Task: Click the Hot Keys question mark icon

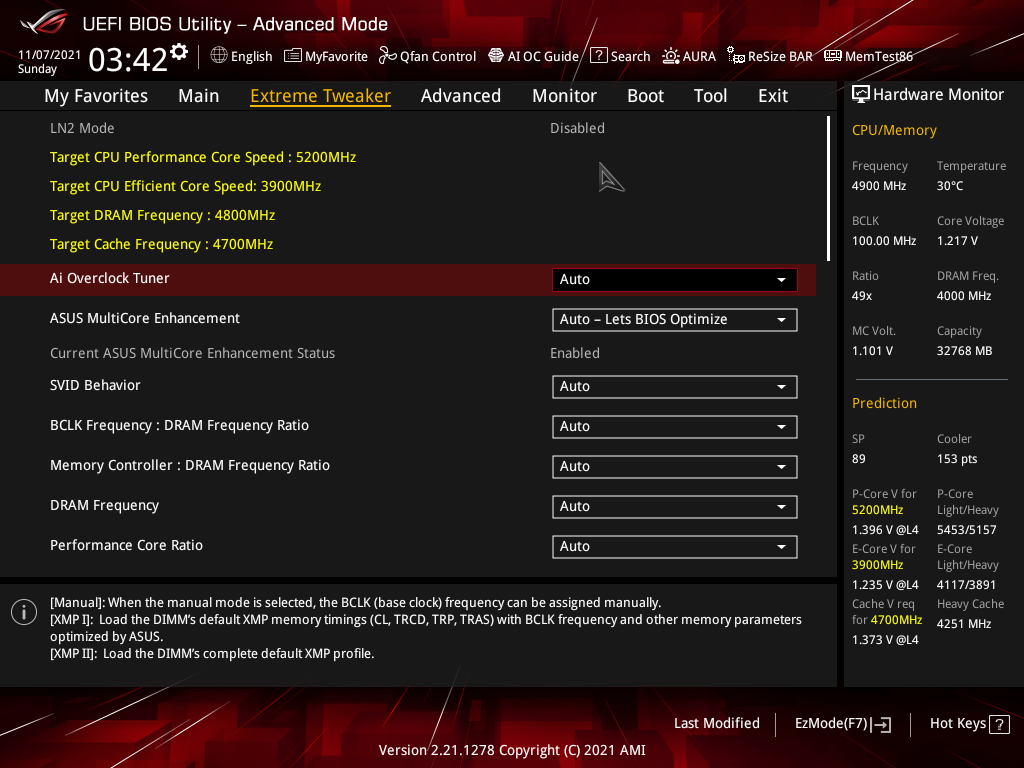Action: [999, 724]
